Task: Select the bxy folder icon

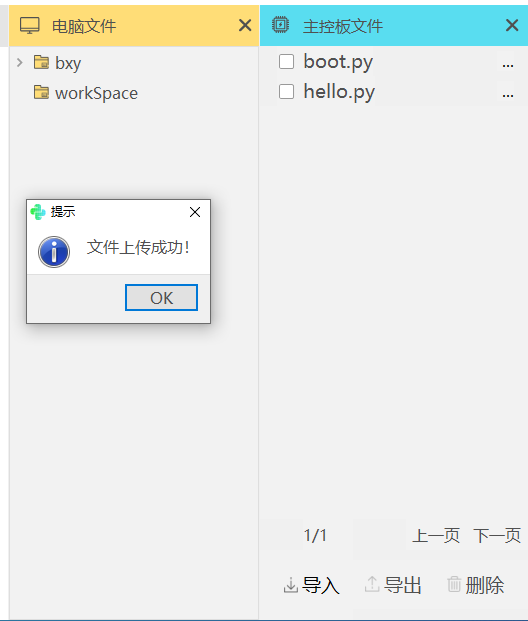Action: pyautogui.click(x=42, y=62)
